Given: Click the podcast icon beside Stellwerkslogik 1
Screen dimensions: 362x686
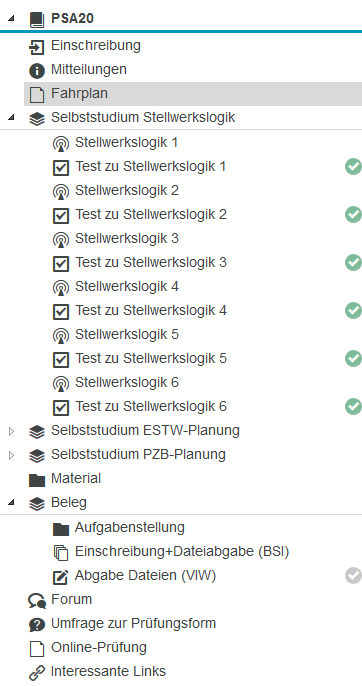Looking at the screenshot, I should point(61,144).
